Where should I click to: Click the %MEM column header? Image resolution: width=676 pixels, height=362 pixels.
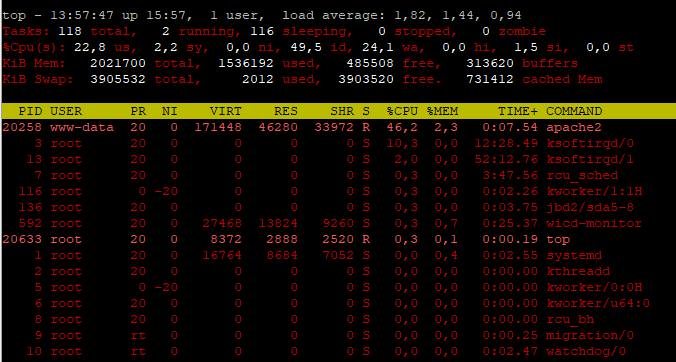click(442, 111)
